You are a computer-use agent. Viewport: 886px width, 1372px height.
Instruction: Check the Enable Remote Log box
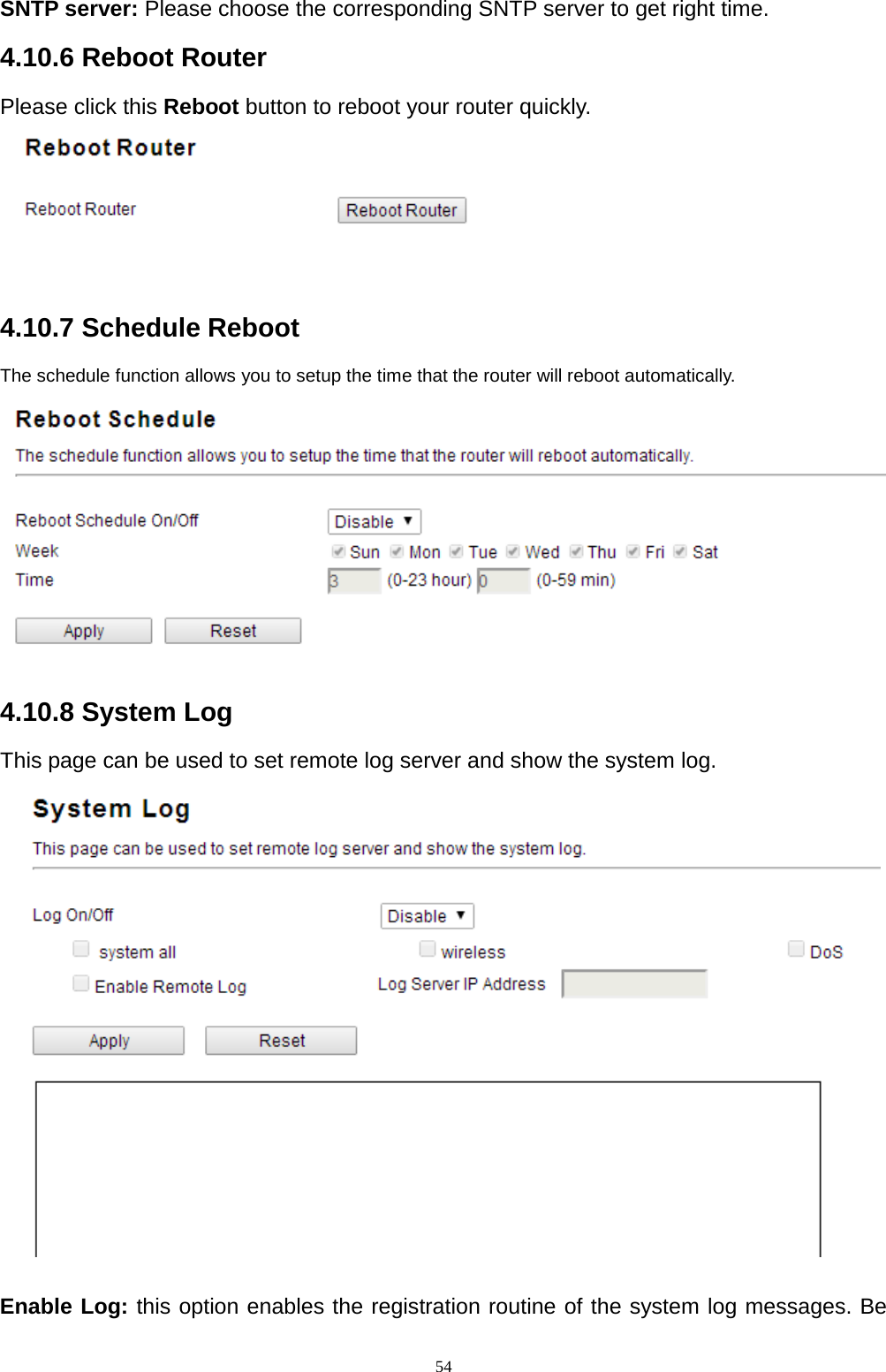point(81,983)
